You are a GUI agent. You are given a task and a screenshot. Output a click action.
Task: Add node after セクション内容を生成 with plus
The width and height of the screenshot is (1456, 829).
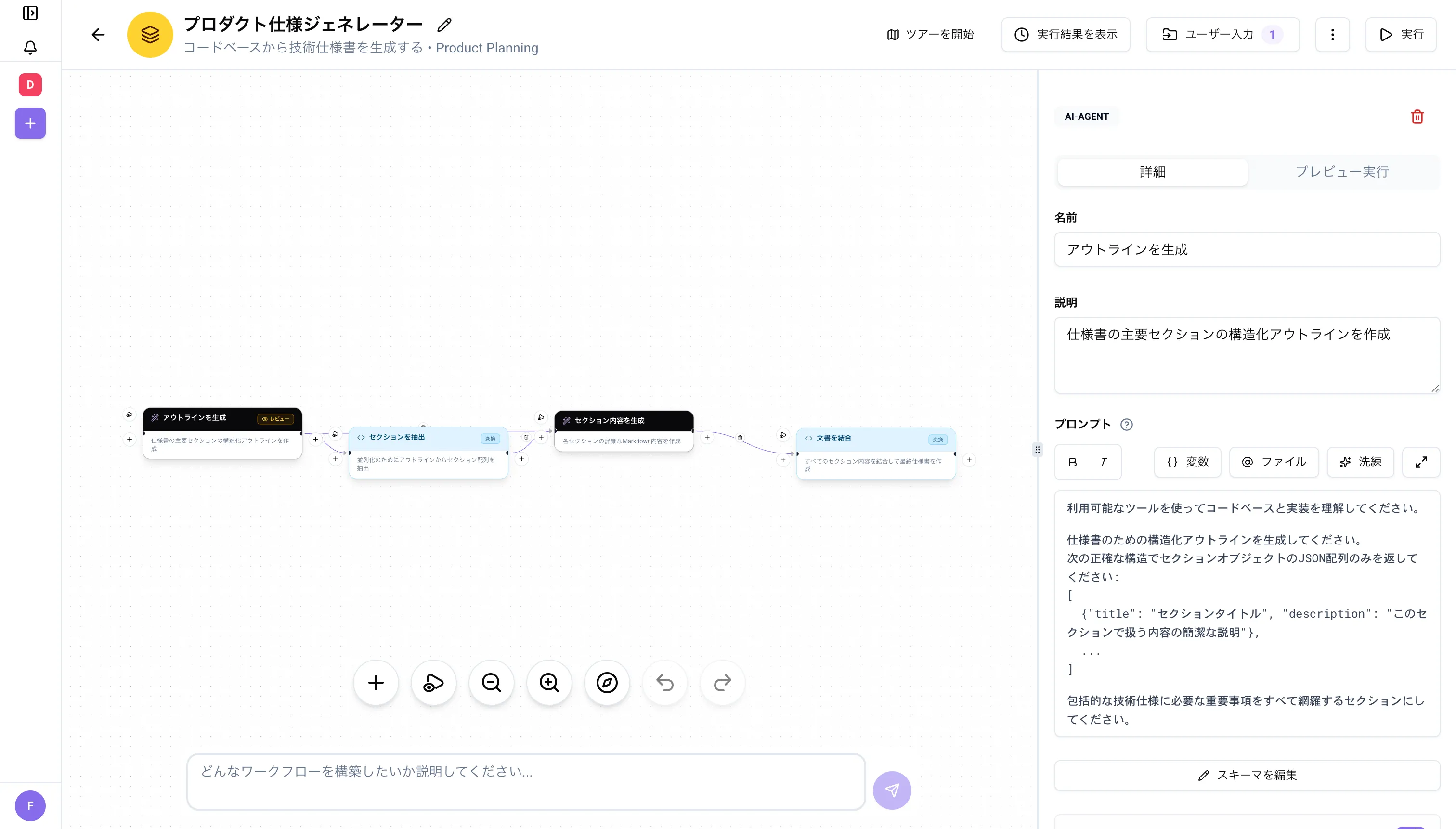pyautogui.click(x=707, y=437)
